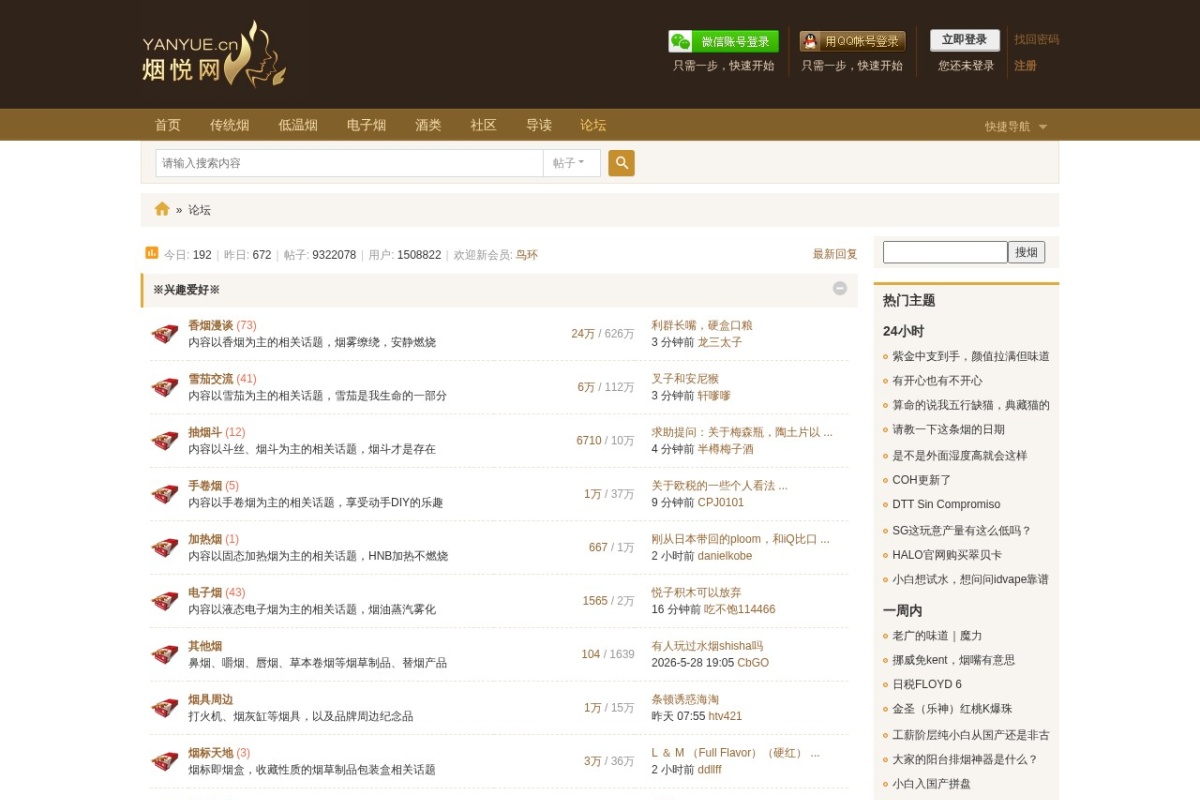Log in with the QQ account button

click(852, 41)
